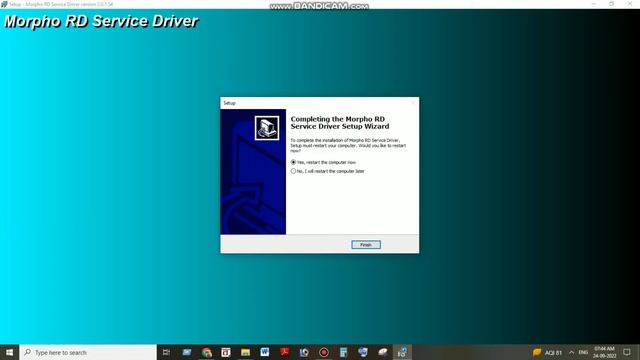Image resolution: width=640 pixels, height=360 pixels.
Task: Open Task View on the taskbar
Action: point(166,352)
